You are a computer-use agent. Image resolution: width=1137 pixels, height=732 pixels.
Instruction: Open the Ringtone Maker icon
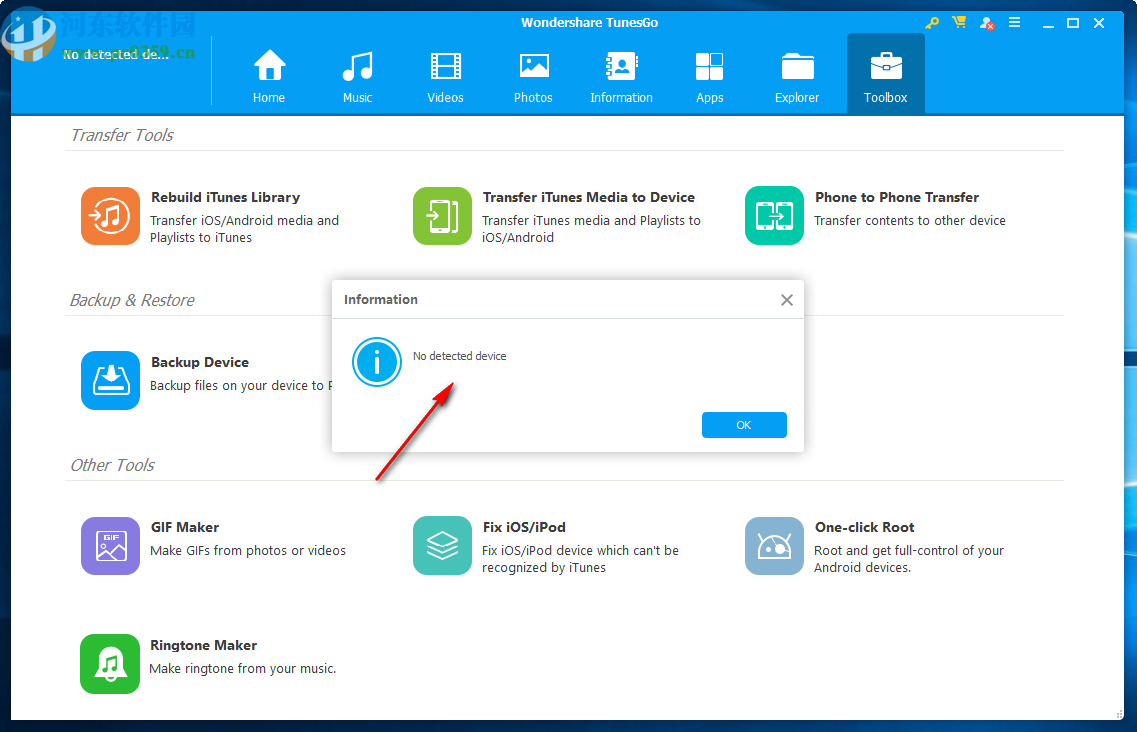click(110, 664)
